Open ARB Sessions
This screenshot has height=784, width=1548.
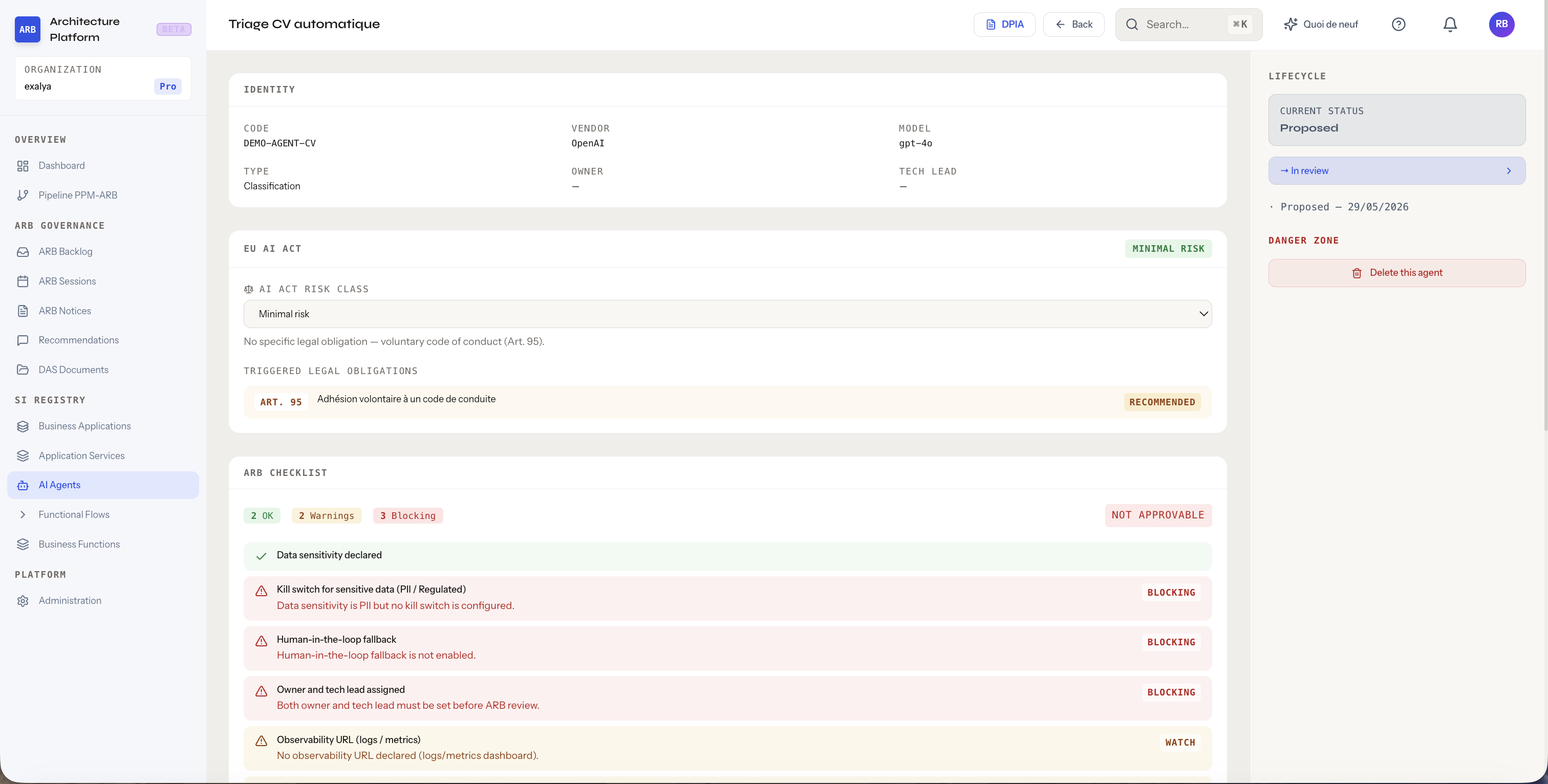point(103,281)
